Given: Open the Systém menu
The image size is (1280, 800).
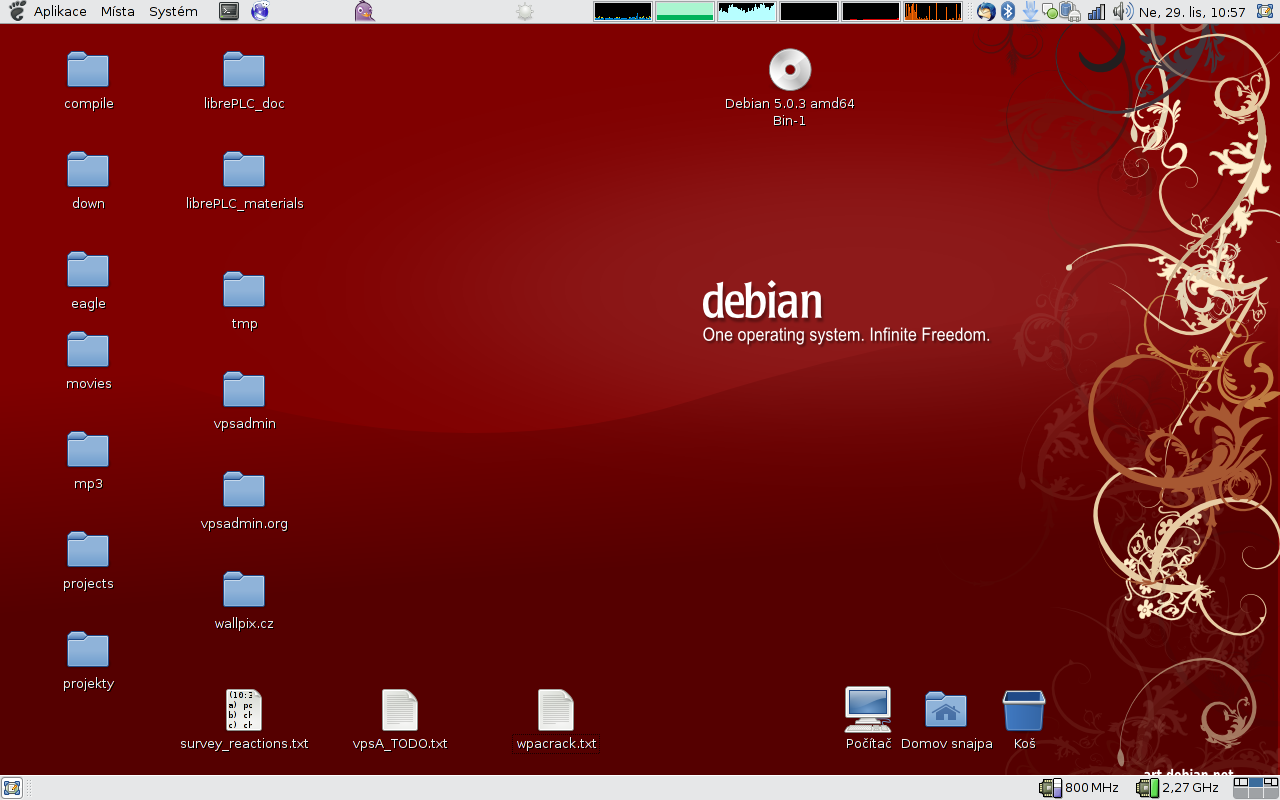Looking at the screenshot, I should pyautogui.click(x=173, y=12).
